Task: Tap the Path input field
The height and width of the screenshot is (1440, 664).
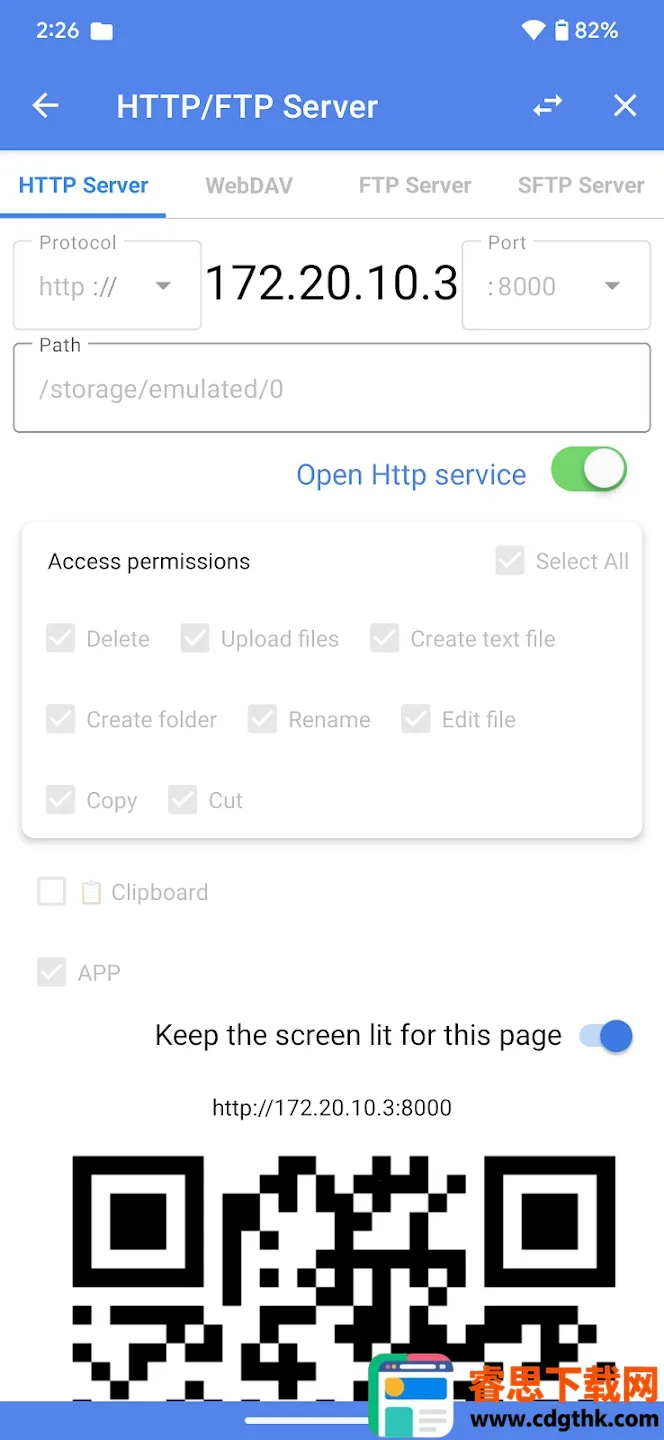Action: click(x=332, y=389)
